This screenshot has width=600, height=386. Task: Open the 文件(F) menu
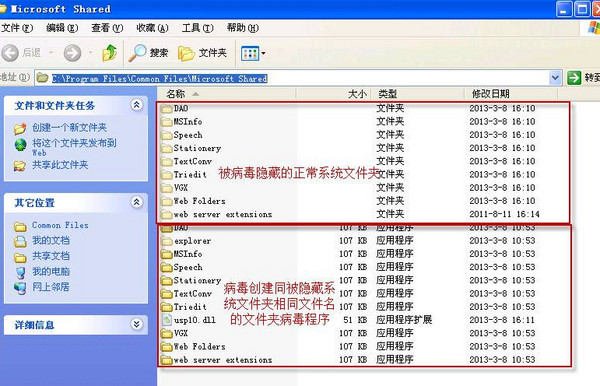pyautogui.click(x=17, y=28)
